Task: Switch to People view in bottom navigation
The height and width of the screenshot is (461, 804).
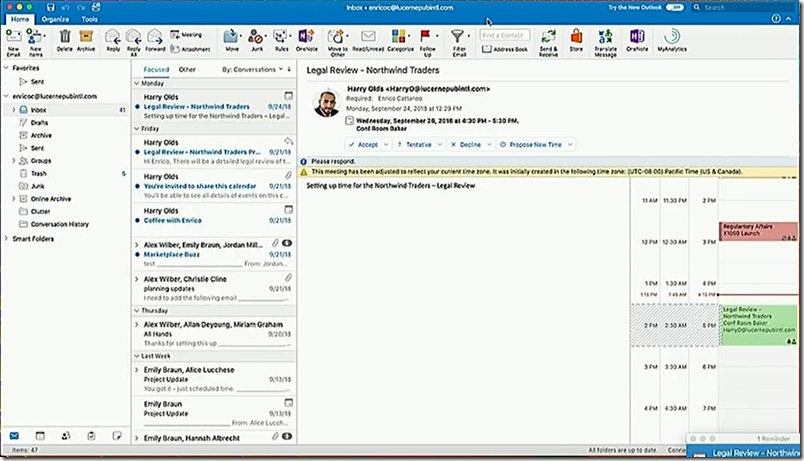Action: [x=66, y=436]
